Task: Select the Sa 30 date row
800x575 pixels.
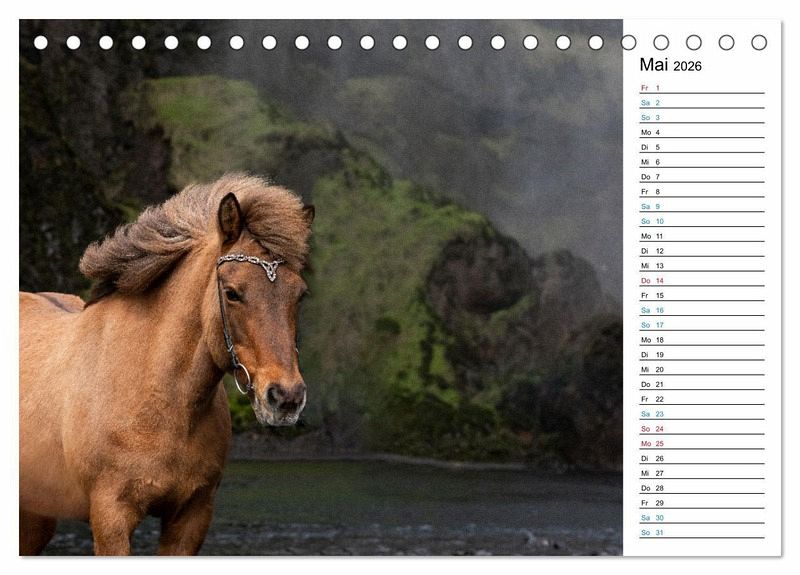Action: pos(701,518)
